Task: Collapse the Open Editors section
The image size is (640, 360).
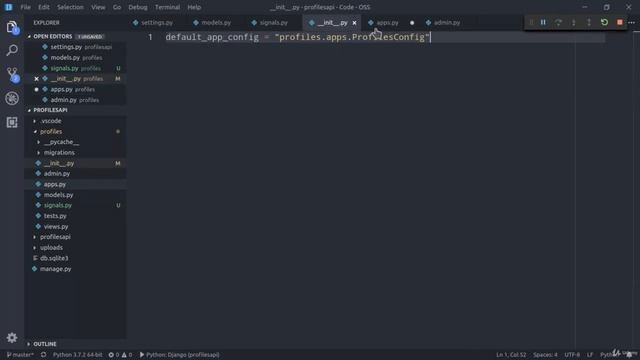Action: coord(52,36)
